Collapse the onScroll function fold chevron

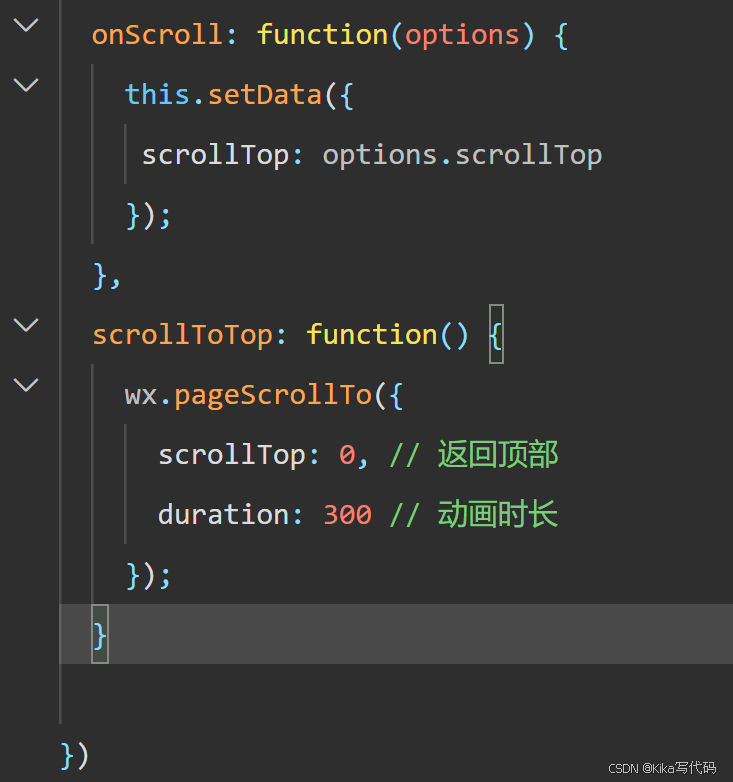26,25
